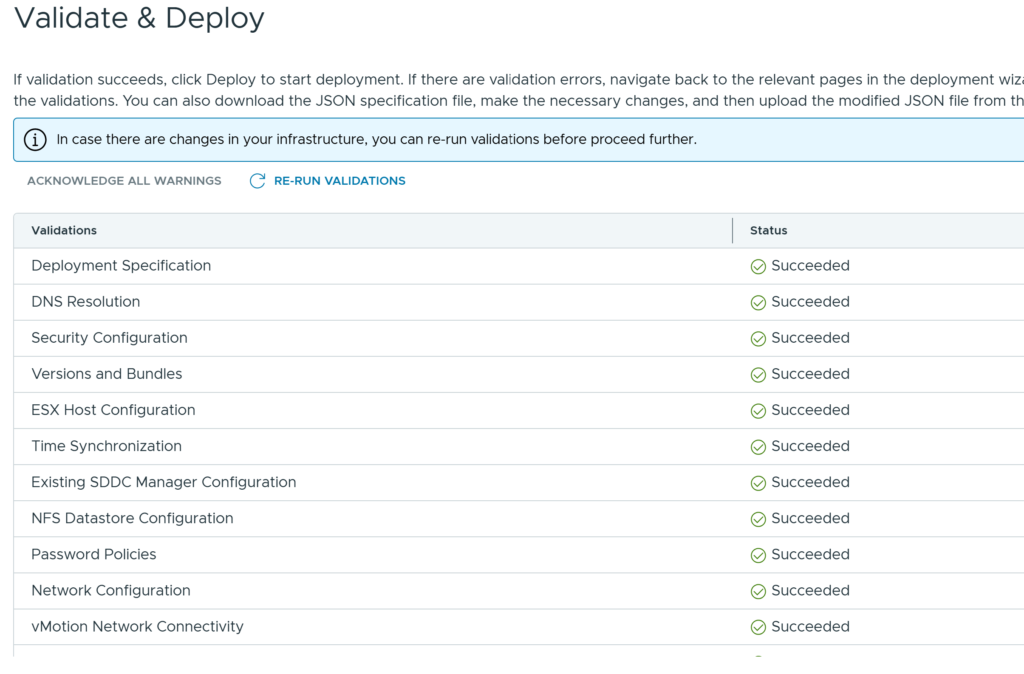This screenshot has height=674, width=1024.
Task: Click the info icon in the blue banner
Action: 35,140
